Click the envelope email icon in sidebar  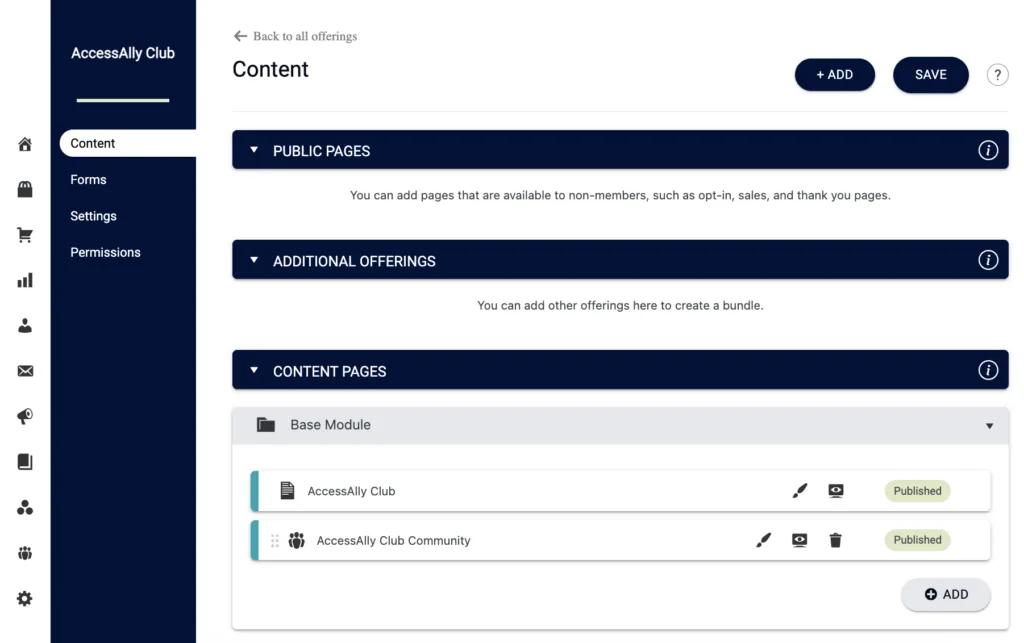(25, 371)
